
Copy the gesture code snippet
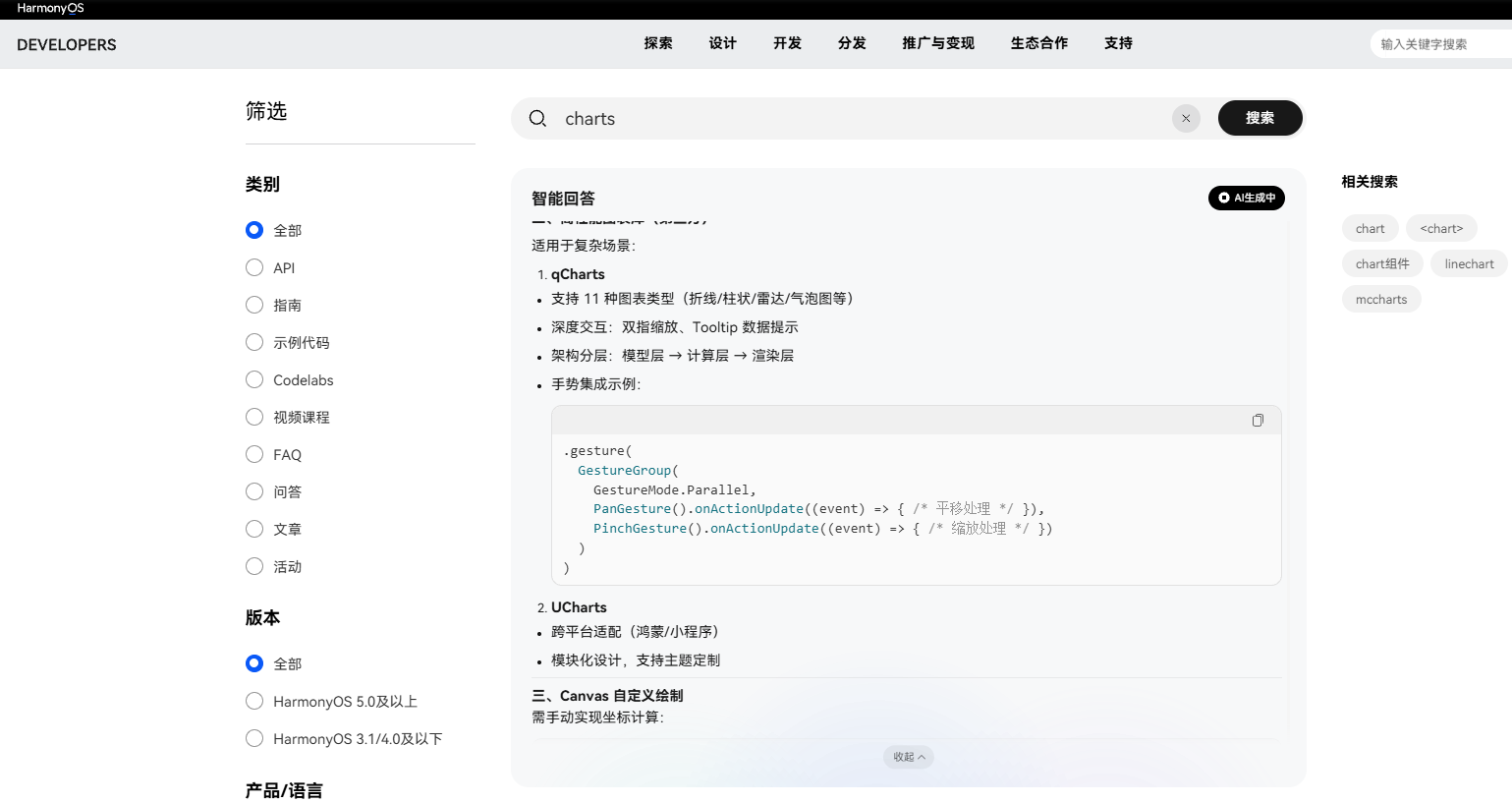point(1258,421)
